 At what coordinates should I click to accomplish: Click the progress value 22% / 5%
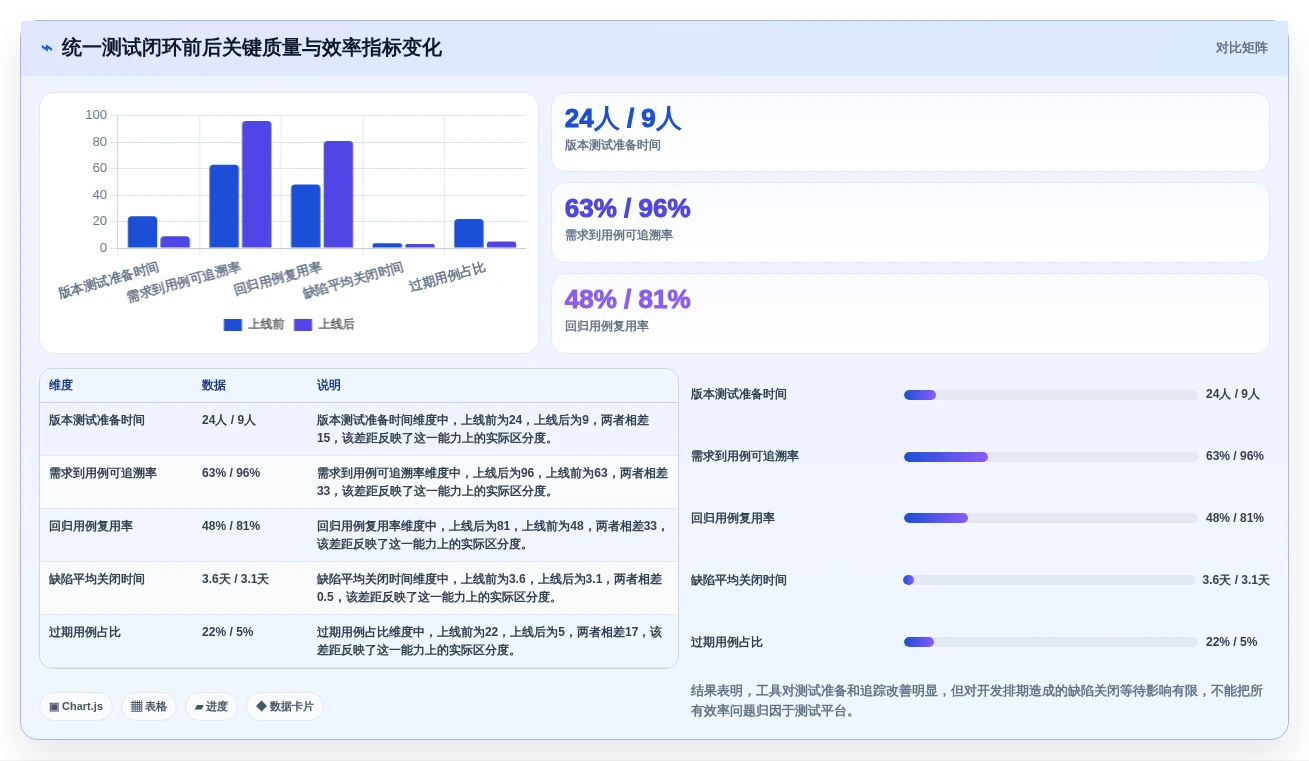[x=1232, y=642]
